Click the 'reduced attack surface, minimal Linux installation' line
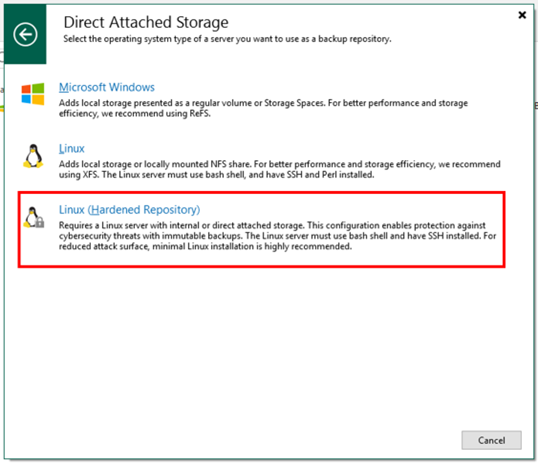 pos(205,246)
